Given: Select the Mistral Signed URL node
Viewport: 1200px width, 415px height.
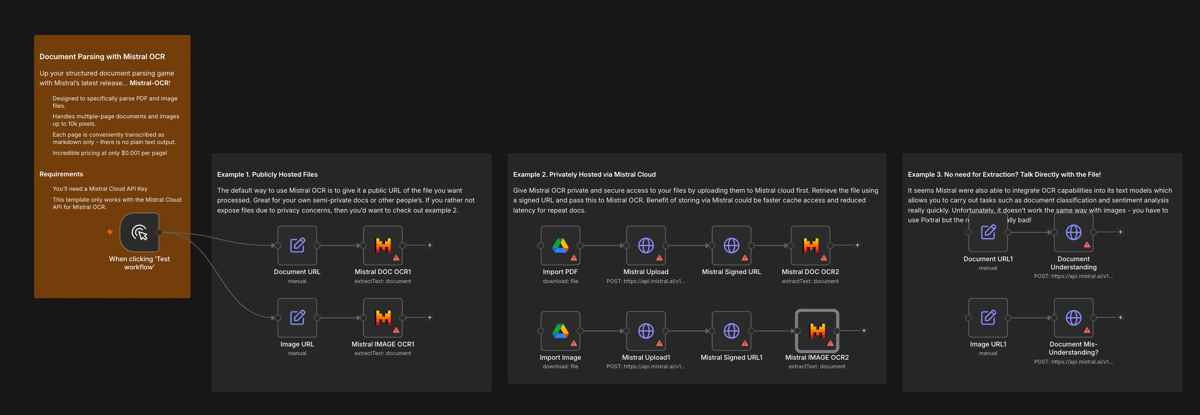Looking at the screenshot, I should tap(731, 245).
